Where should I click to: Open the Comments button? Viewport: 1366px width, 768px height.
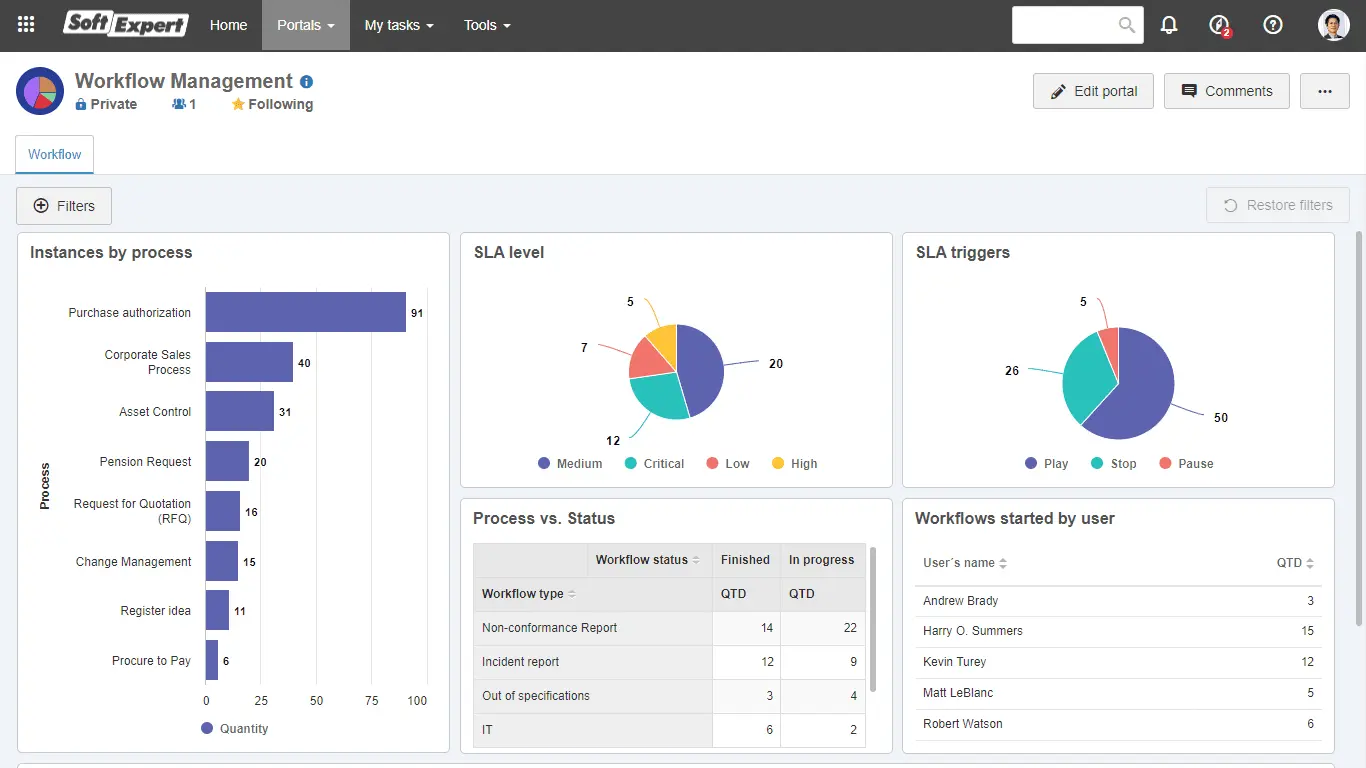1226,91
